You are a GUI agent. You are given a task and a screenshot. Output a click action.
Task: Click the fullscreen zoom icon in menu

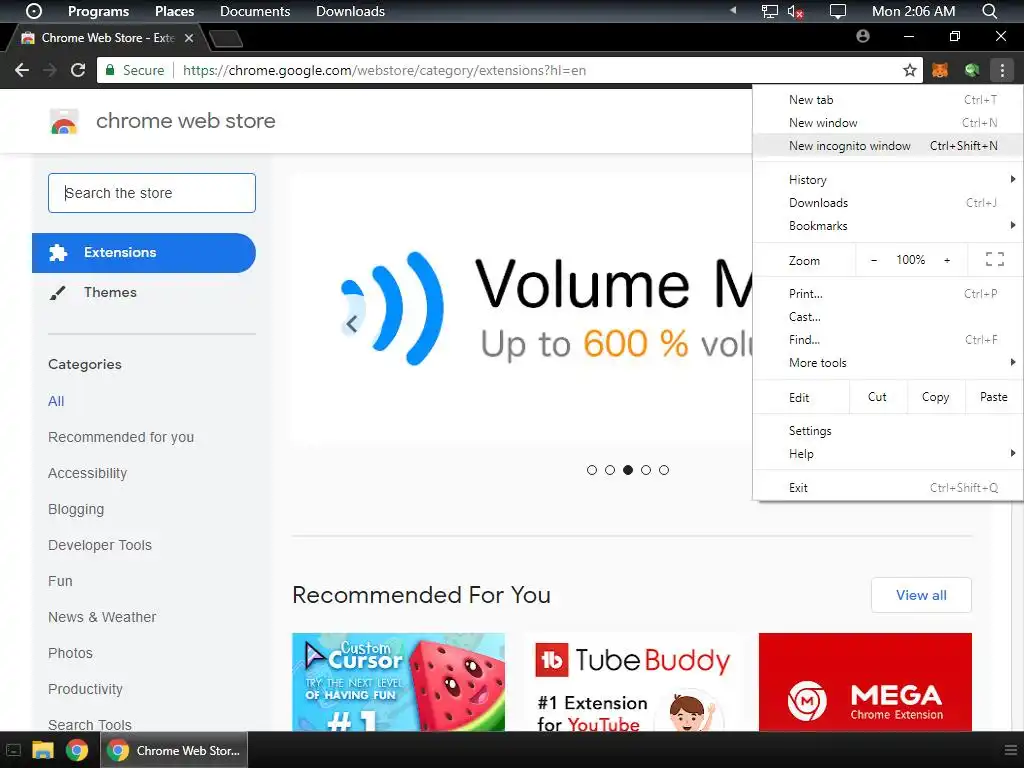point(995,260)
